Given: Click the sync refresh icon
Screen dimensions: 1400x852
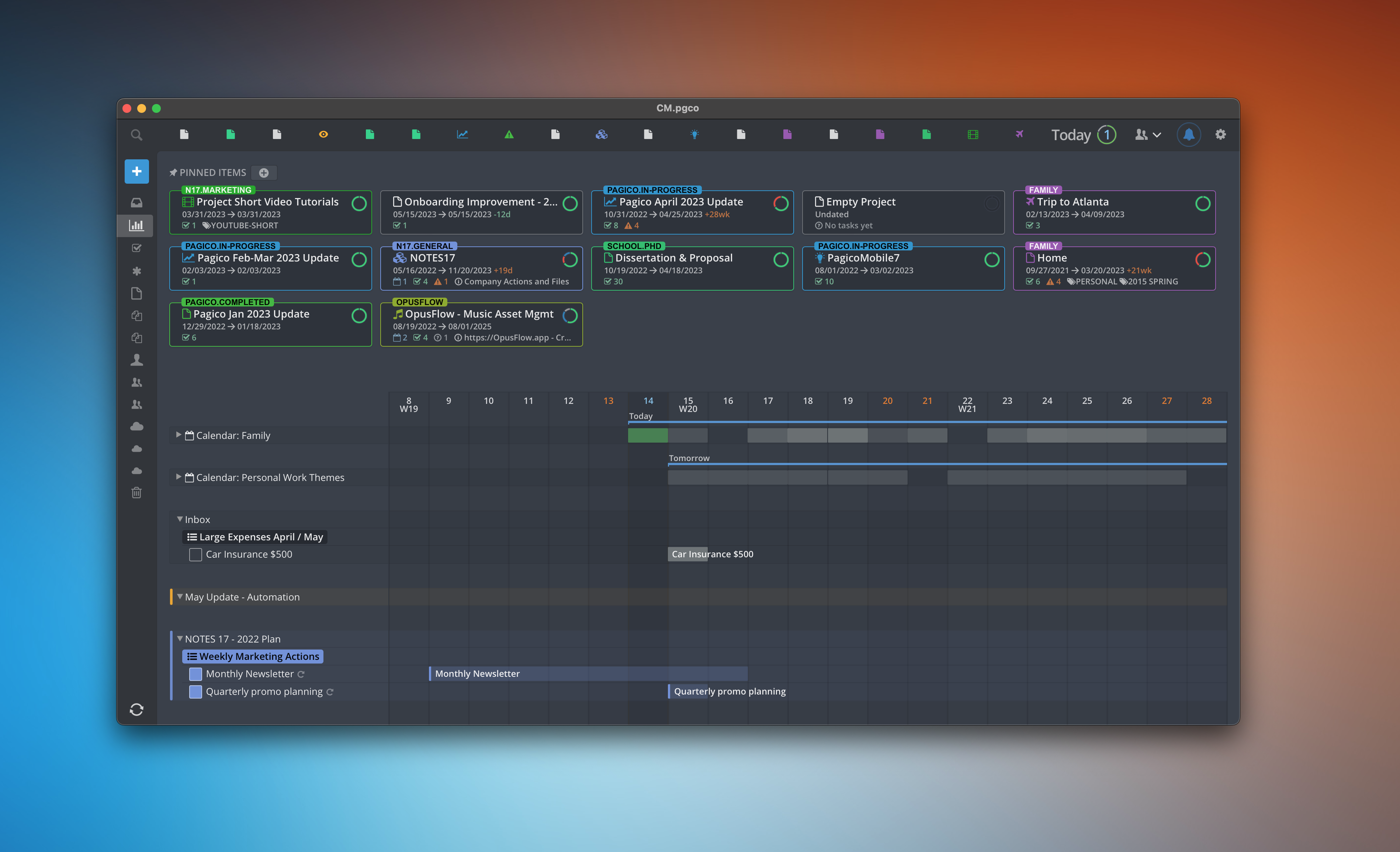Looking at the screenshot, I should (136, 709).
